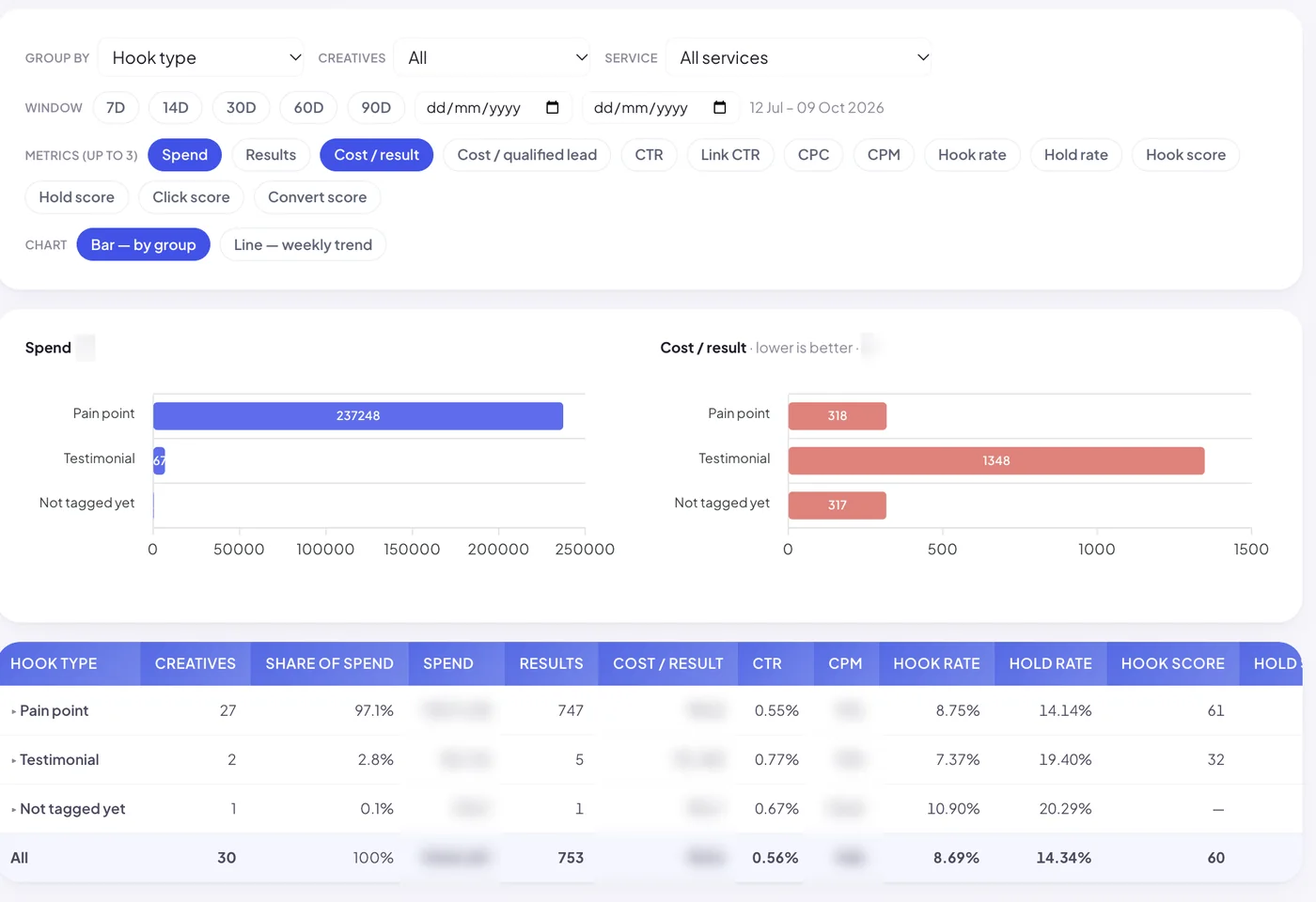Switch chart to Bar — by group
The width and height of the screenshot is (1316, 902).
click(143, 244)
